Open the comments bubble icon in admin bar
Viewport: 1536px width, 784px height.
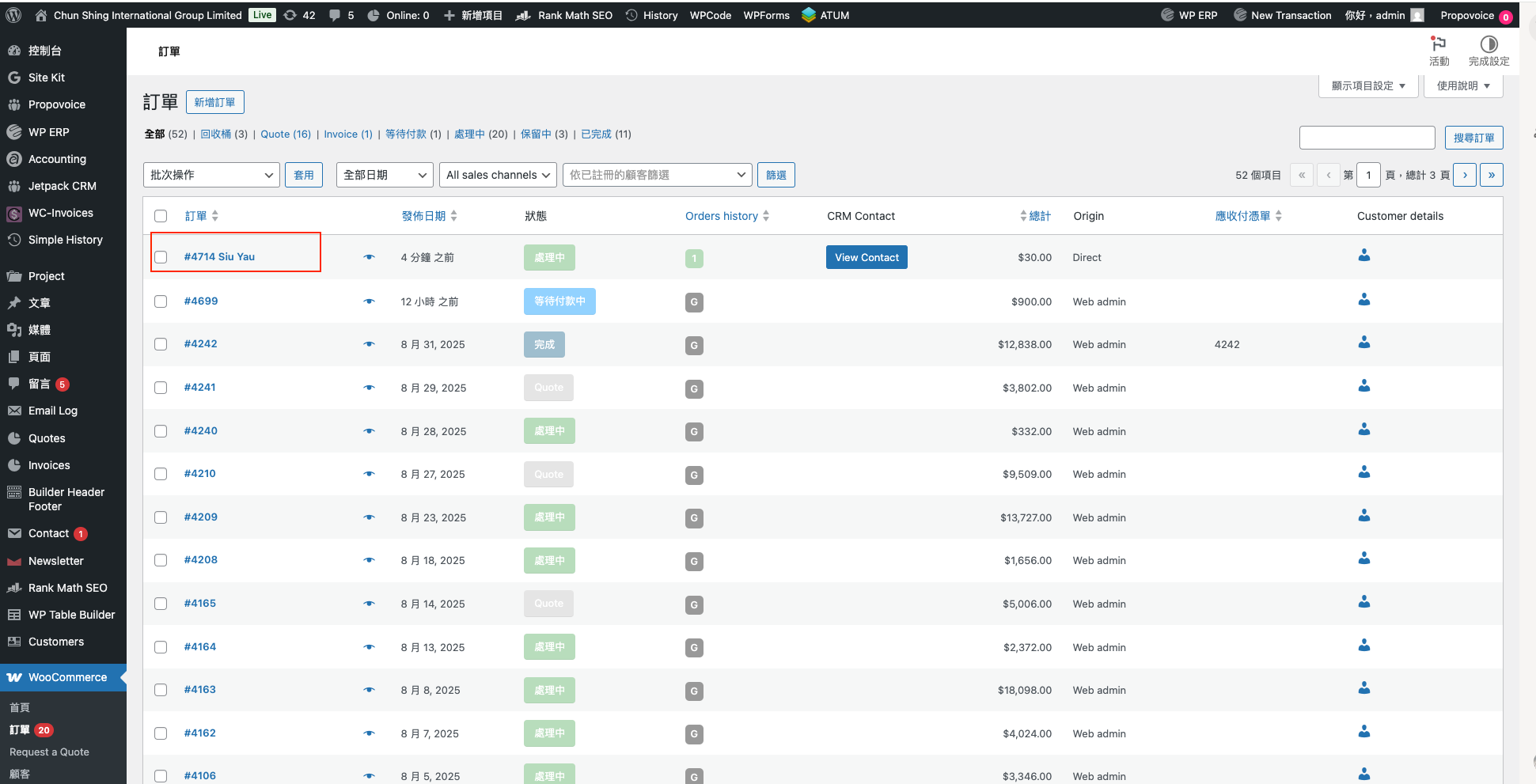(335, 15)
